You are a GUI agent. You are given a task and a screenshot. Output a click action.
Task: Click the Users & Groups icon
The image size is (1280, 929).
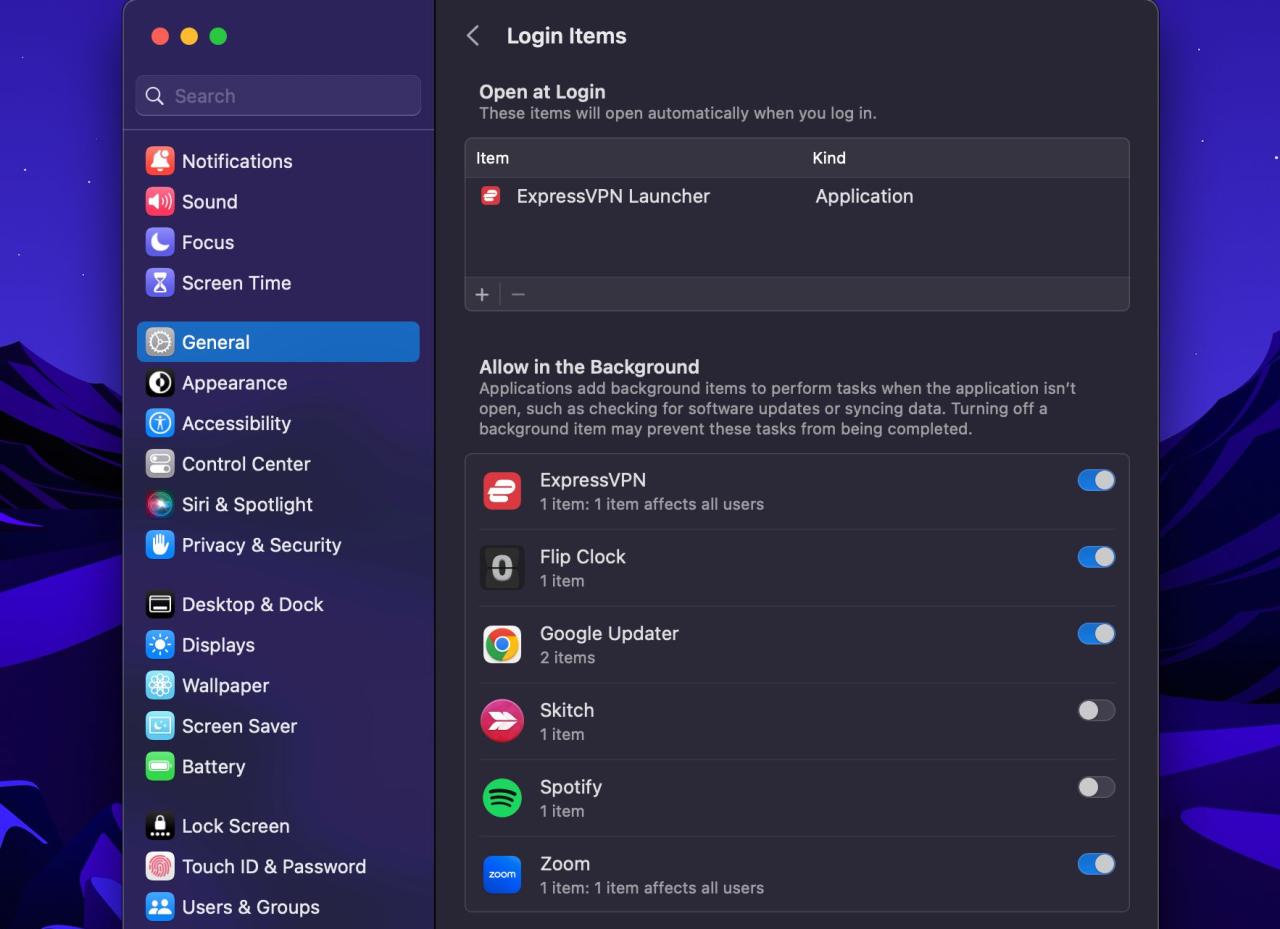coord(160,907)
